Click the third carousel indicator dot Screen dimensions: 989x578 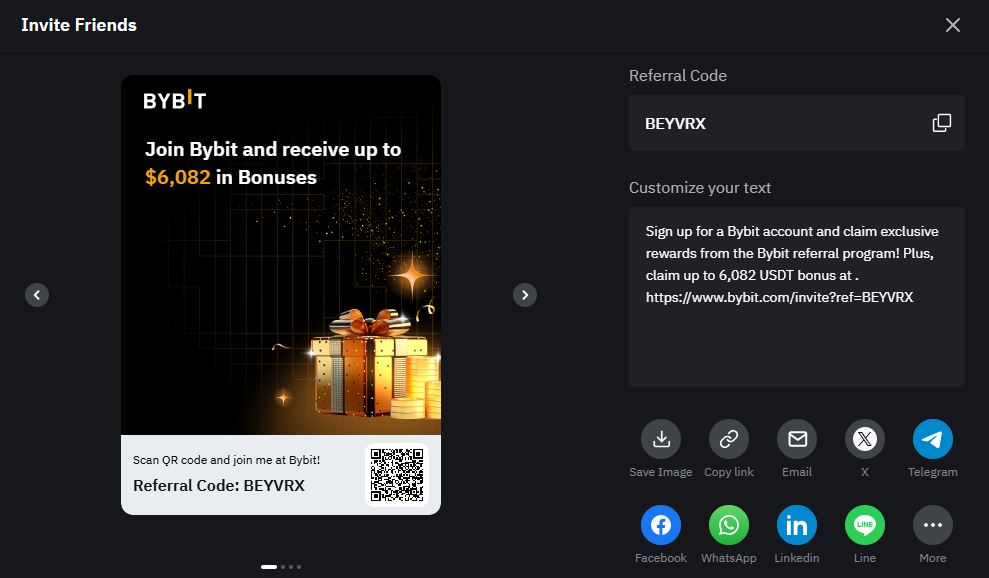[x=291, y=567]
